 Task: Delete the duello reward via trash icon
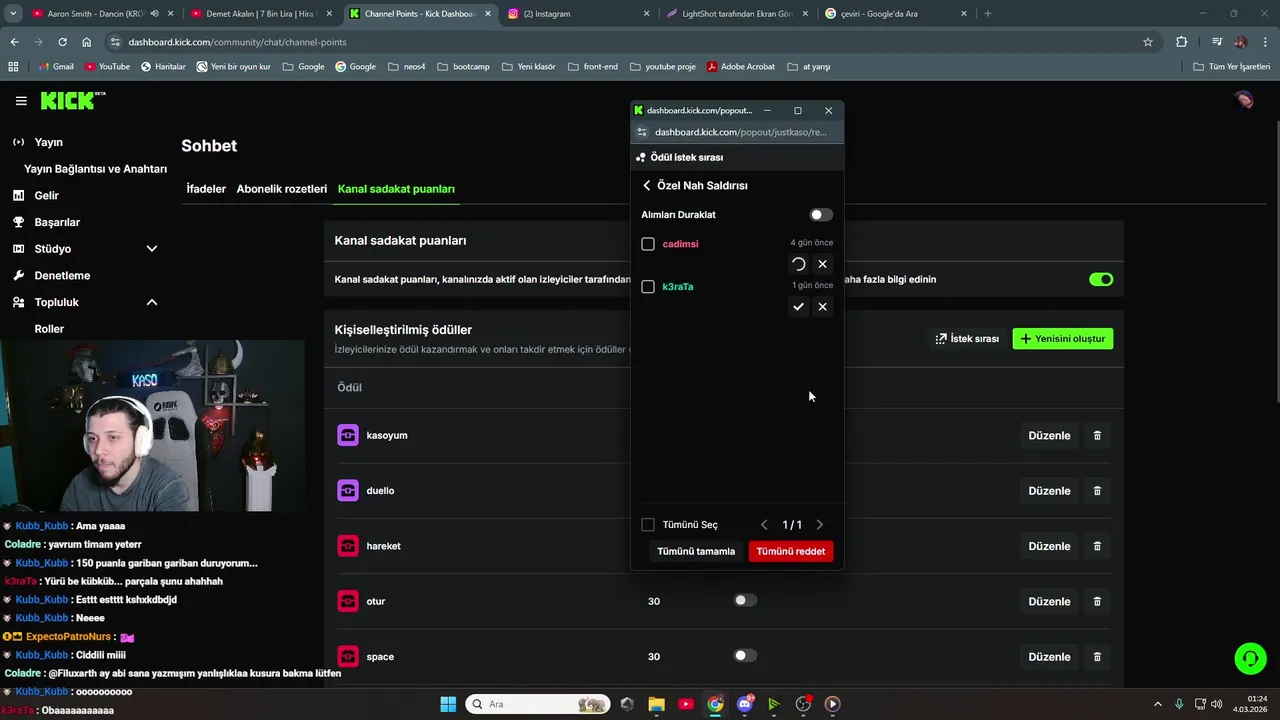(x=1097, y=491)
